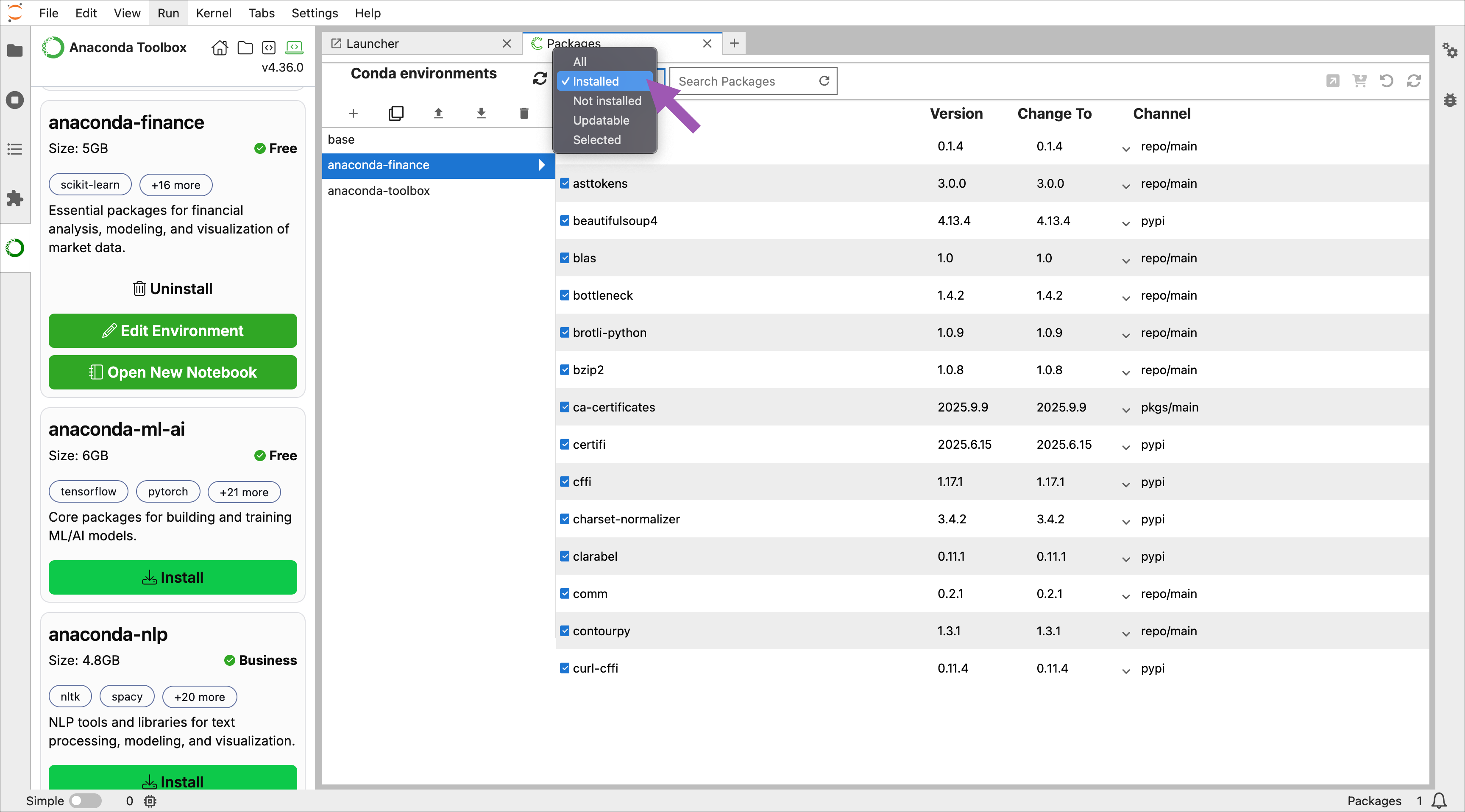Uncheck the bottleneck package checkbox
This screenshot has height=812, width=1465.
pos(565,295)
